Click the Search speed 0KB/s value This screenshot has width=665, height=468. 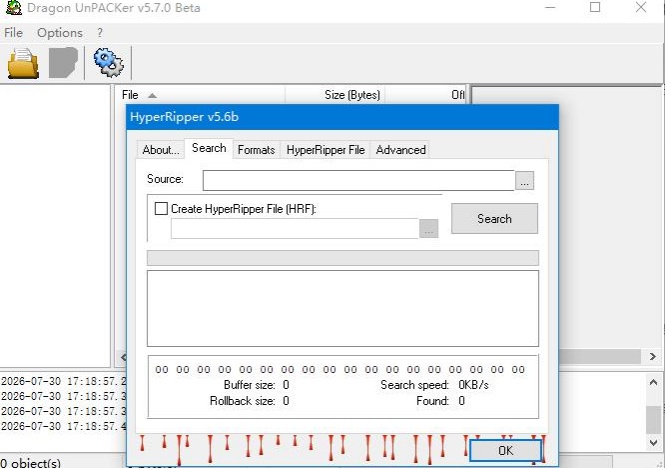[473, 385]
